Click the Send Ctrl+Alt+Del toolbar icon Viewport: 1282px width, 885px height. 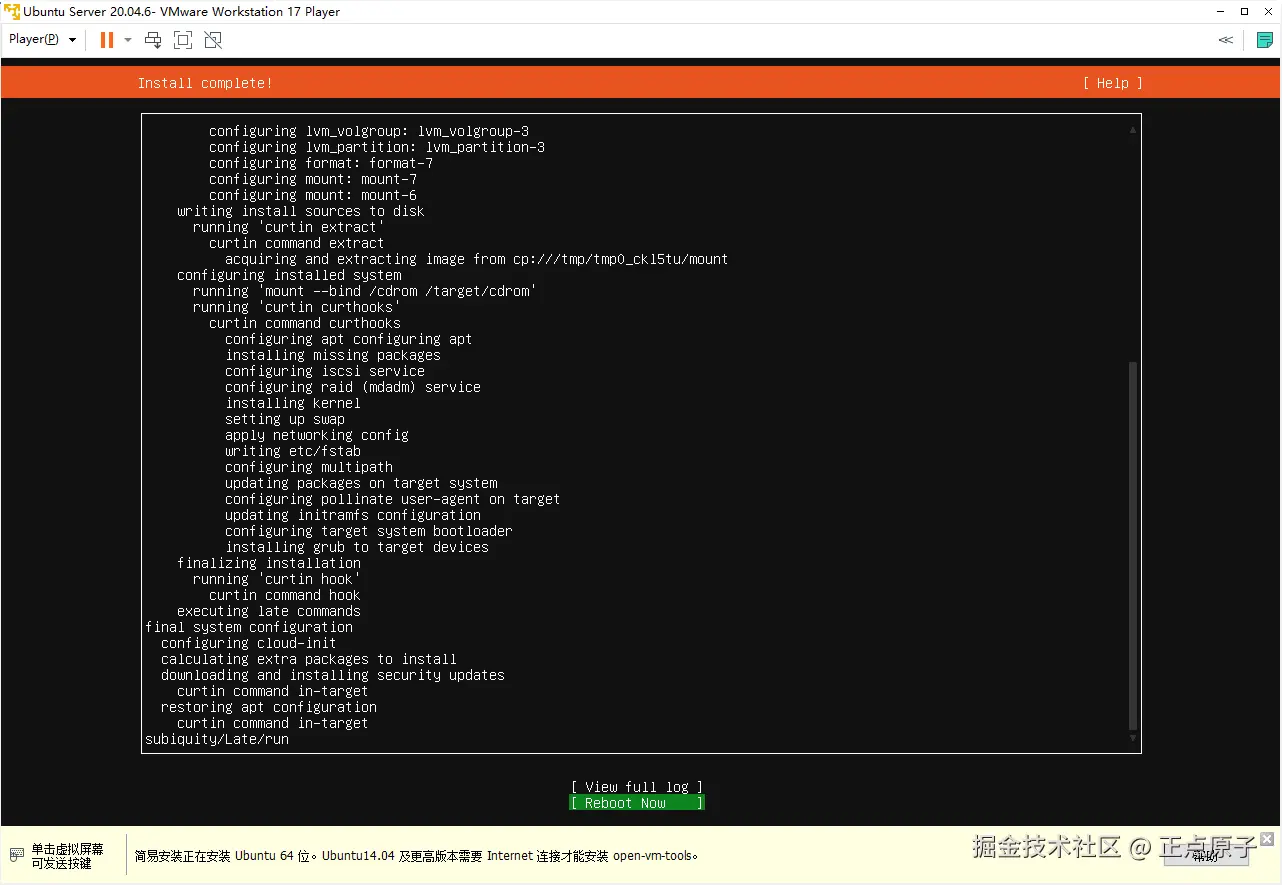[153, 40]
